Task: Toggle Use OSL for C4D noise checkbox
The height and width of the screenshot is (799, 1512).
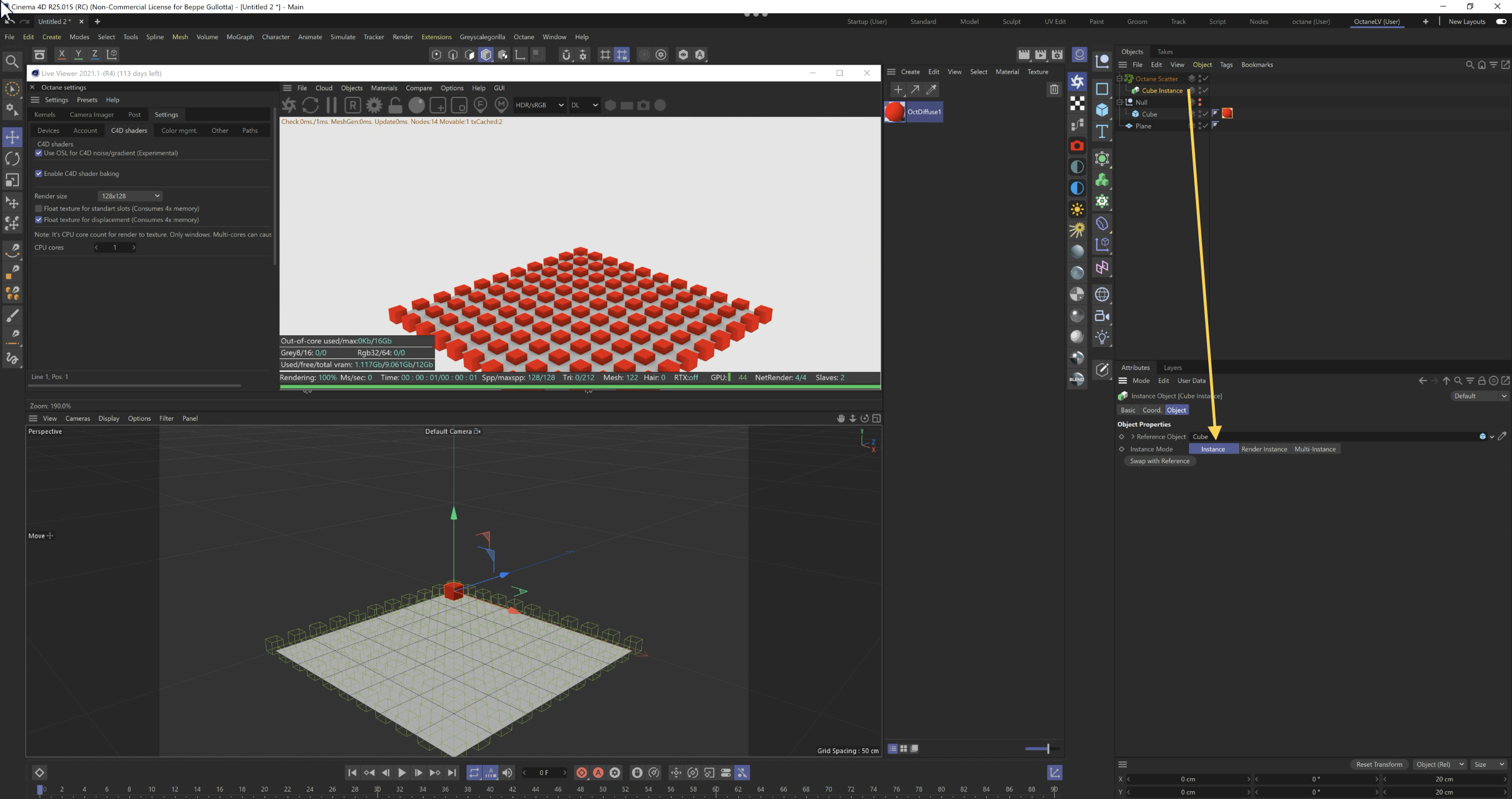Action: tap(39, 153)
